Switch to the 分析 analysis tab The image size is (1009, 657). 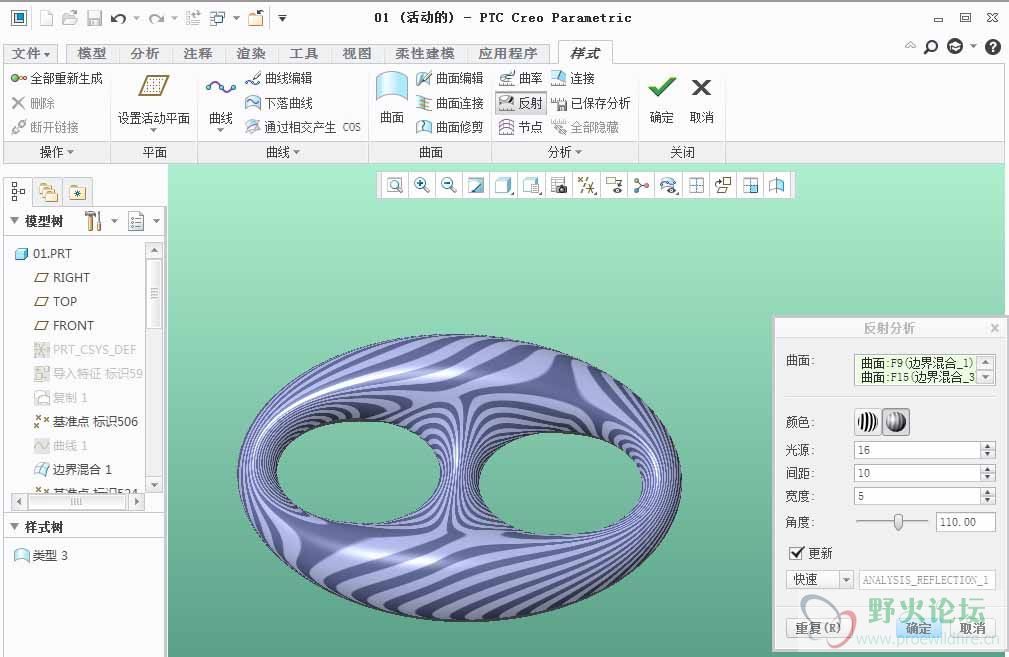(144, 53)
